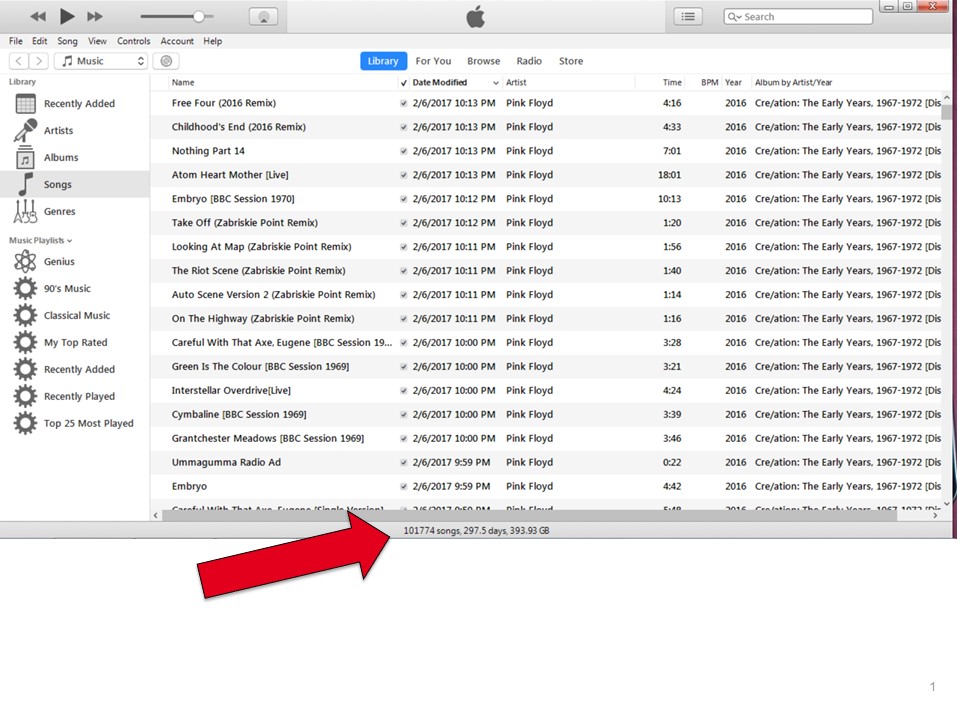Viewport: 960px width, 720px height.
Task: Click the Genres guitars icon
Action: (x=25, y=211)
